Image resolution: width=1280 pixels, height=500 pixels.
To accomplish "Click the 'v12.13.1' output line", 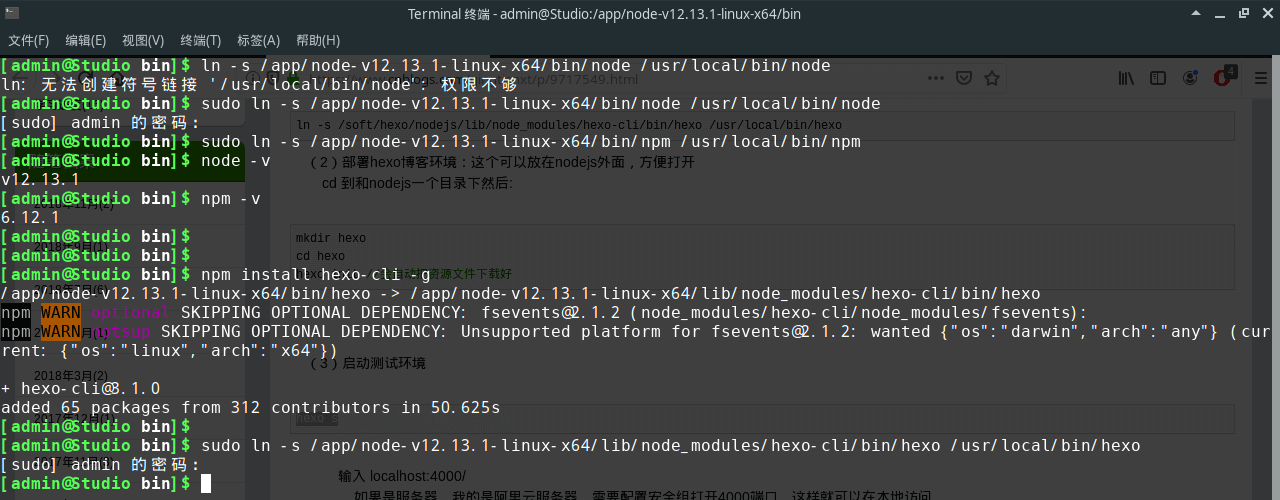I will [40, 180].
